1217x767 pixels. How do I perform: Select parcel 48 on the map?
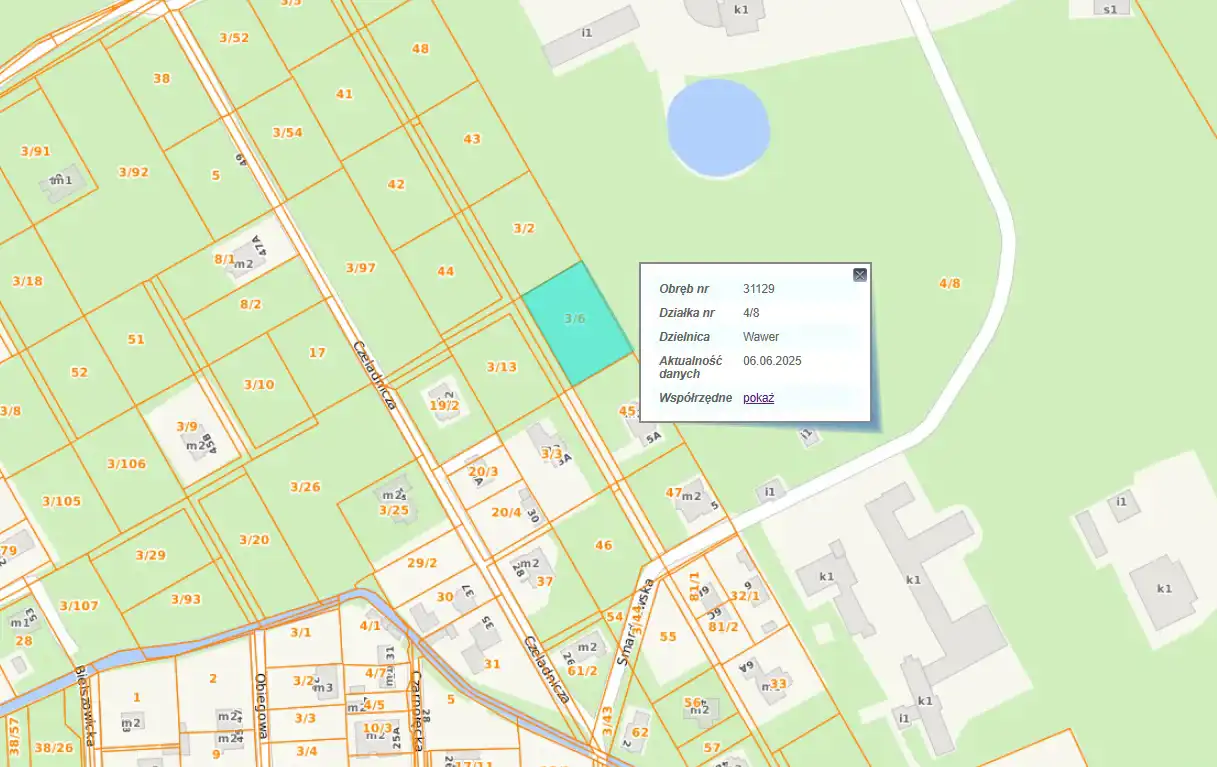[x=420, y=49]
